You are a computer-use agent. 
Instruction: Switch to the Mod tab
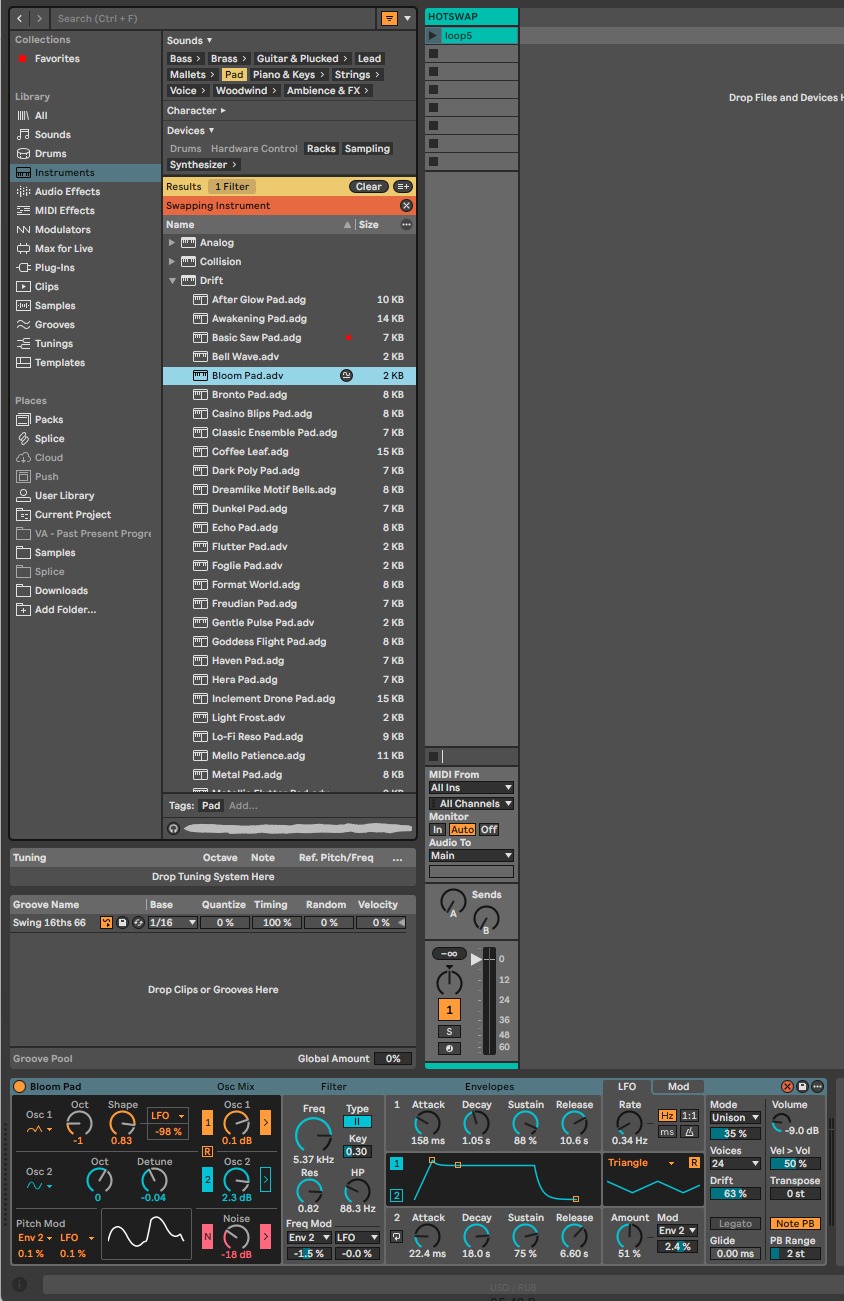678,1086
